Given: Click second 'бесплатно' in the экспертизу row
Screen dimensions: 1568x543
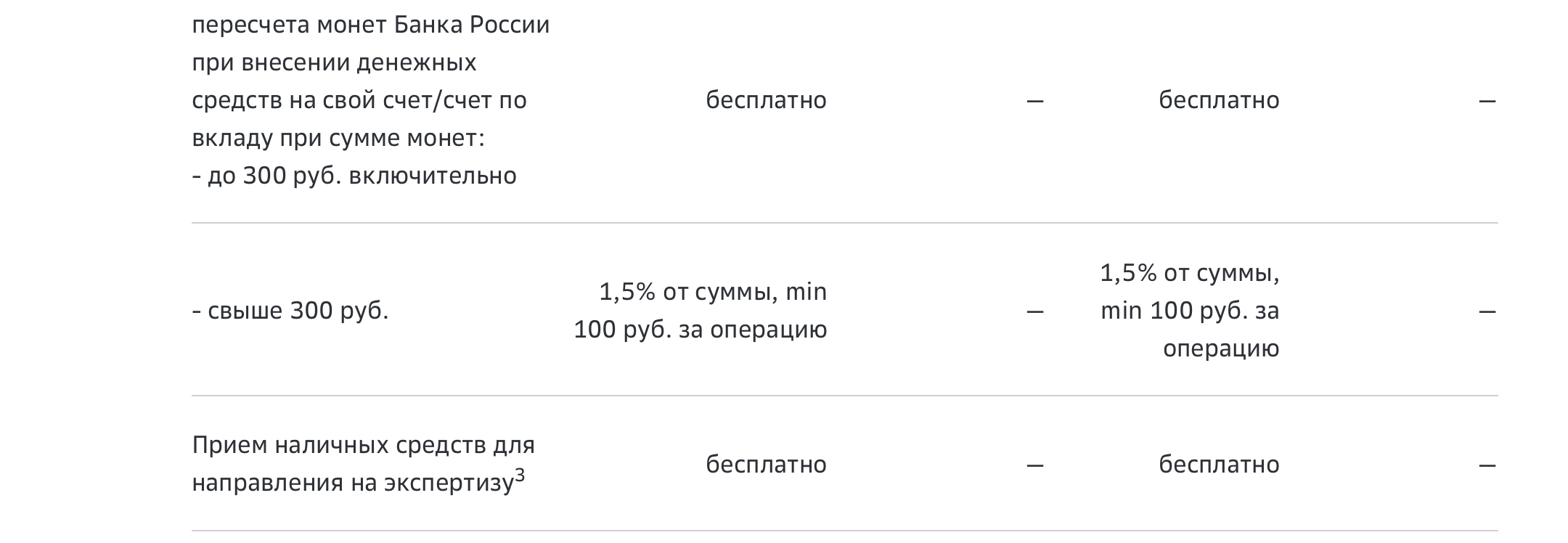Looking at the screenshot, I should point(1219,465).
